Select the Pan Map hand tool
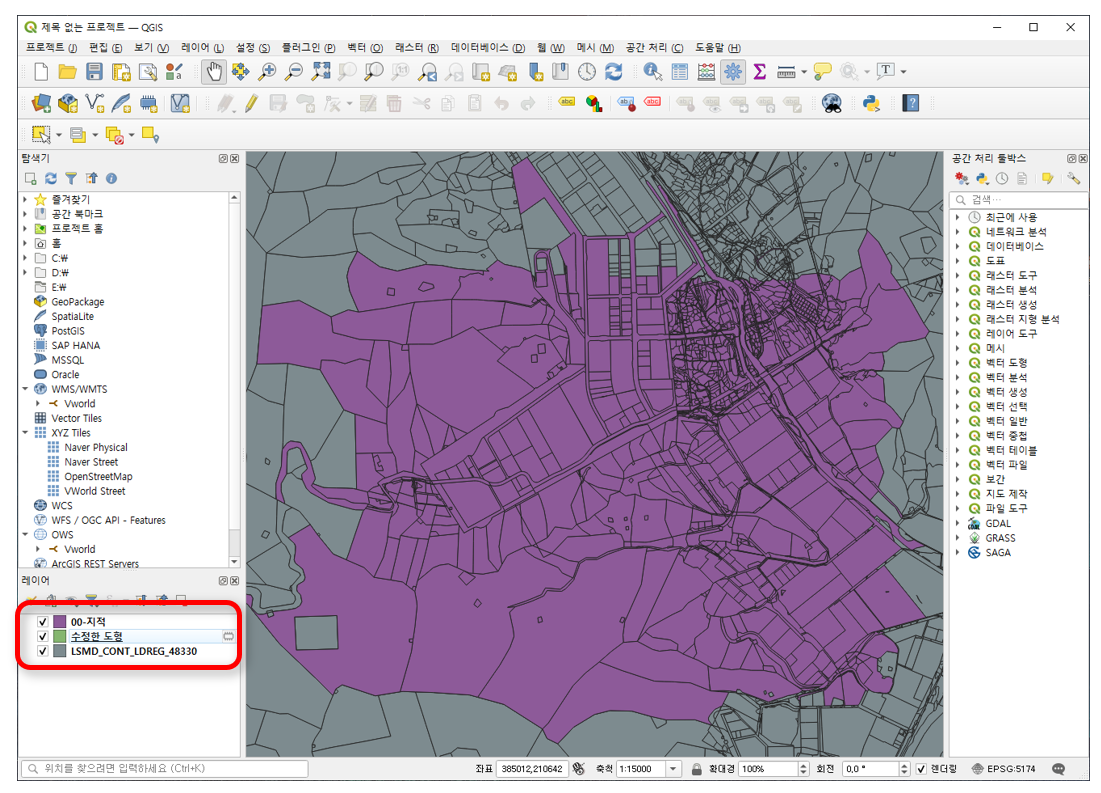 tap(214, 72)
